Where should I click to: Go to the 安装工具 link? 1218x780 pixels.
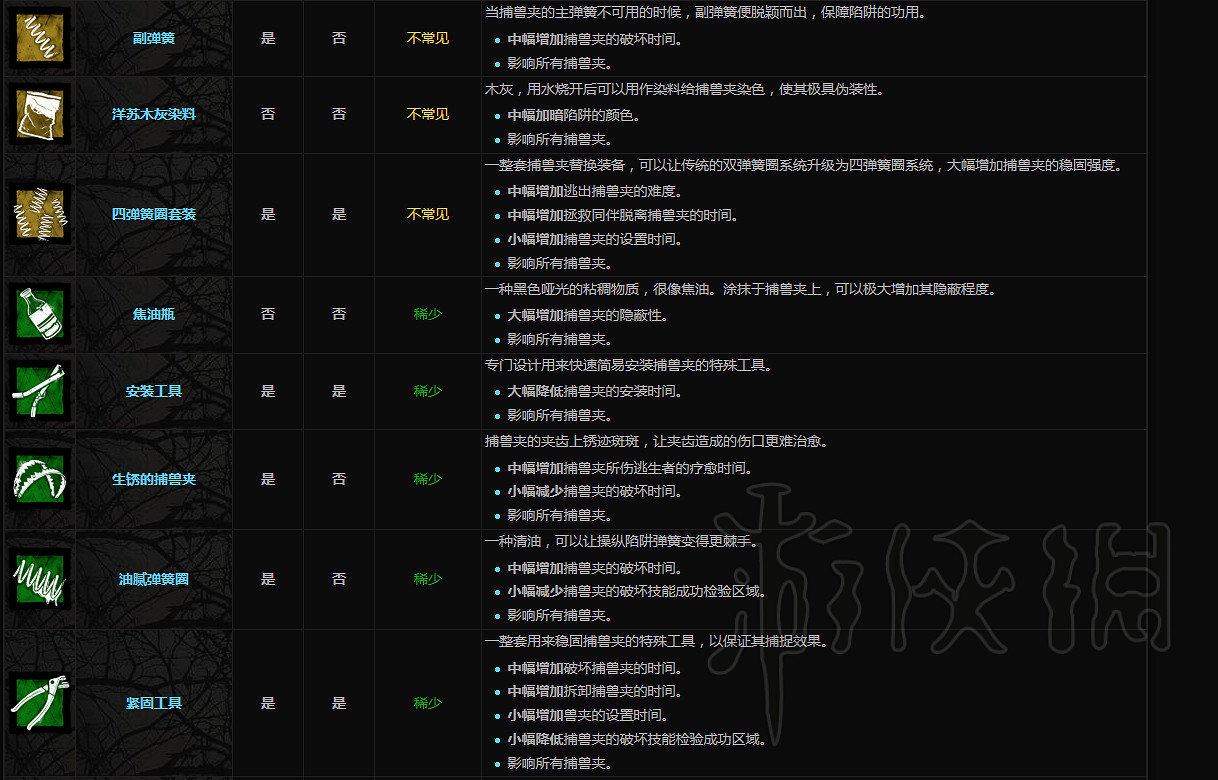click(x=154, y=391)
